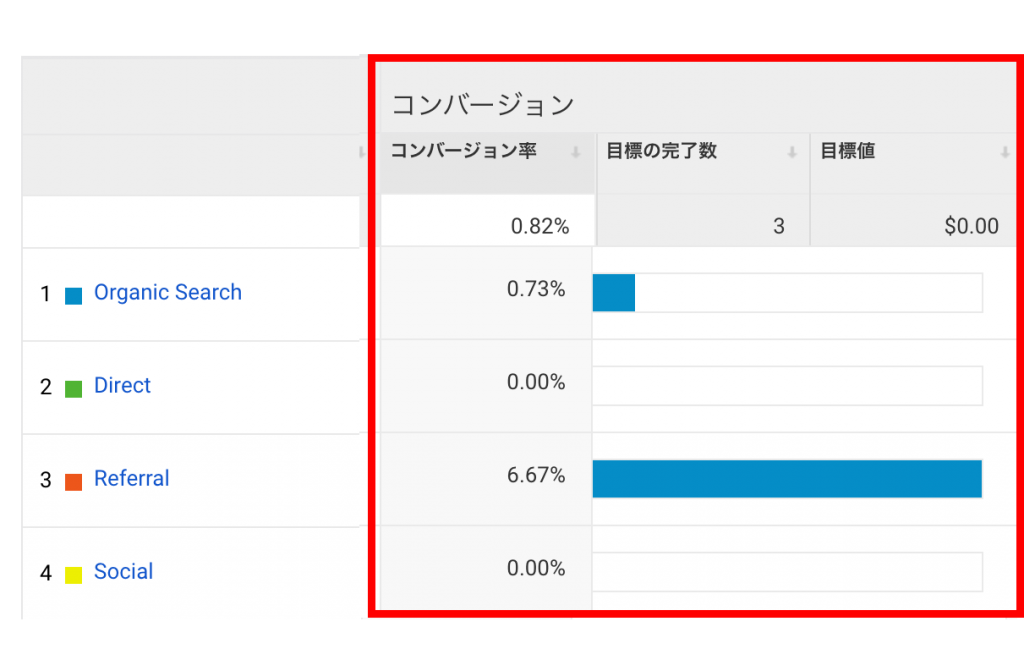The height and width of the screenshot is (671, 1024).
Task: Select the 目標値 column header
Action: click(847, 152)
